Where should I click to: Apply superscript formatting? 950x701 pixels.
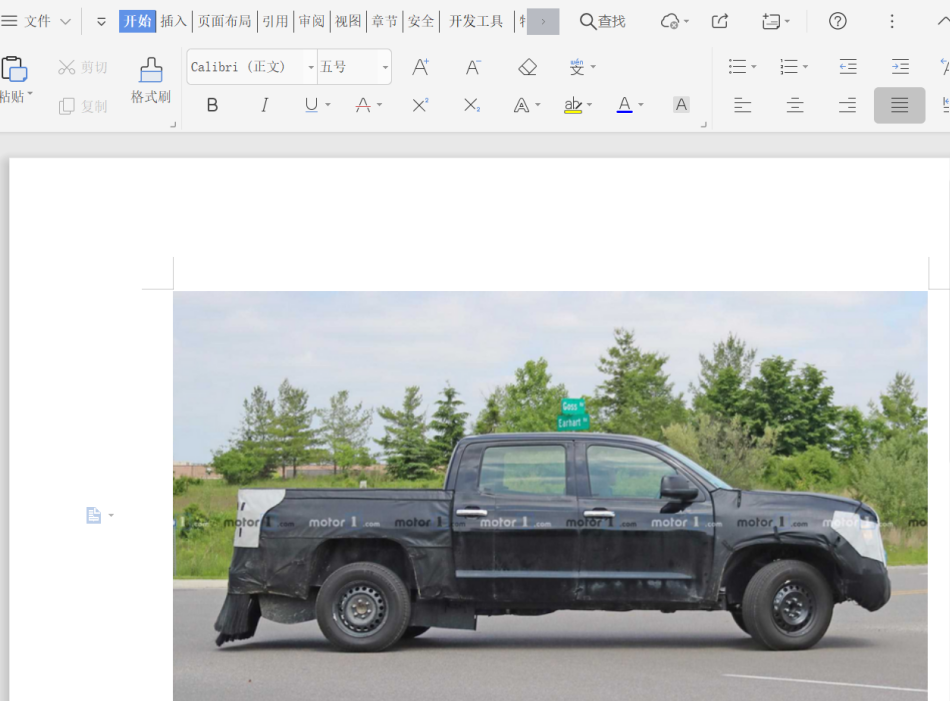[x=421, y=105]
